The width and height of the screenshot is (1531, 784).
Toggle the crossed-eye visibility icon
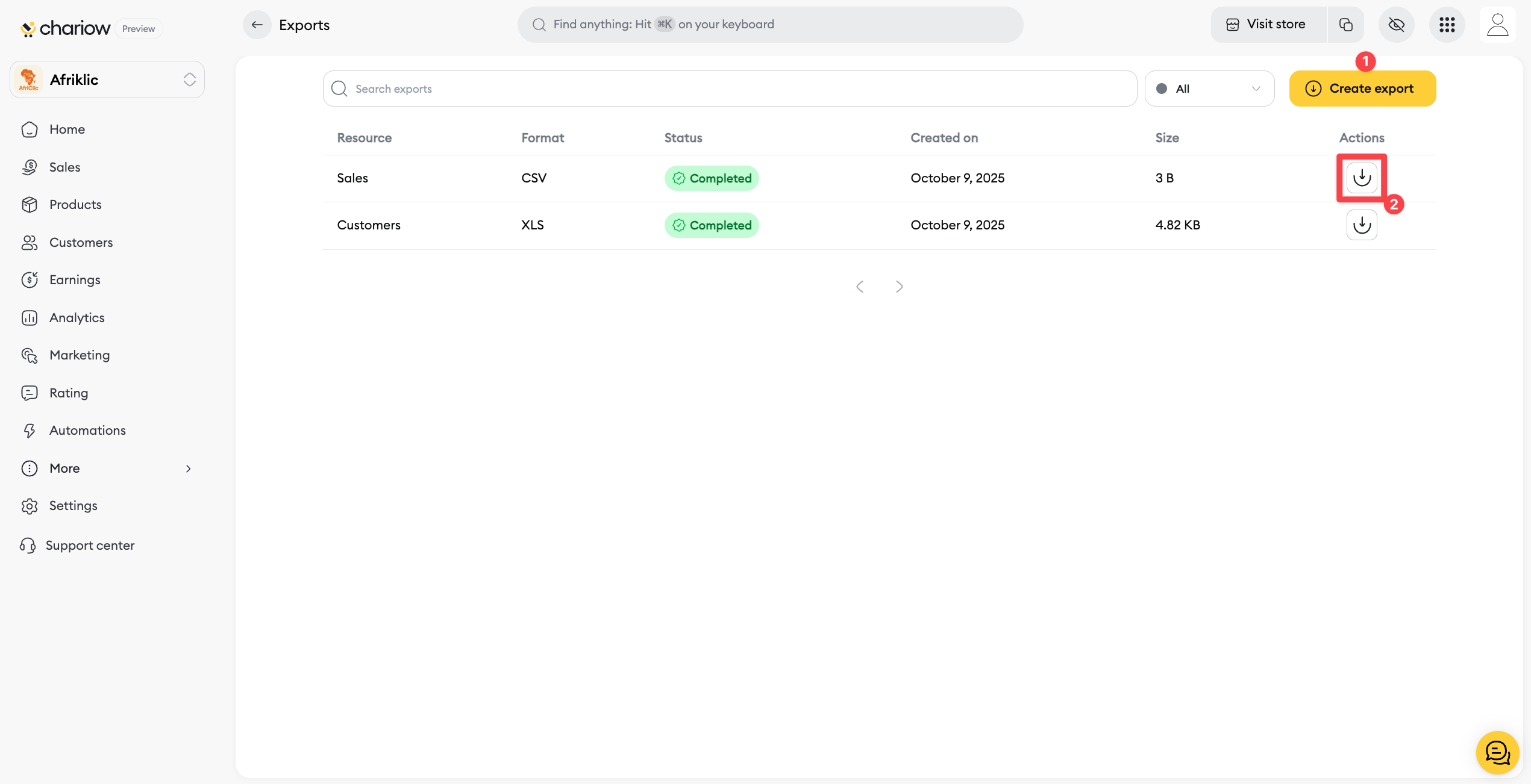(x=1396, y=25)
